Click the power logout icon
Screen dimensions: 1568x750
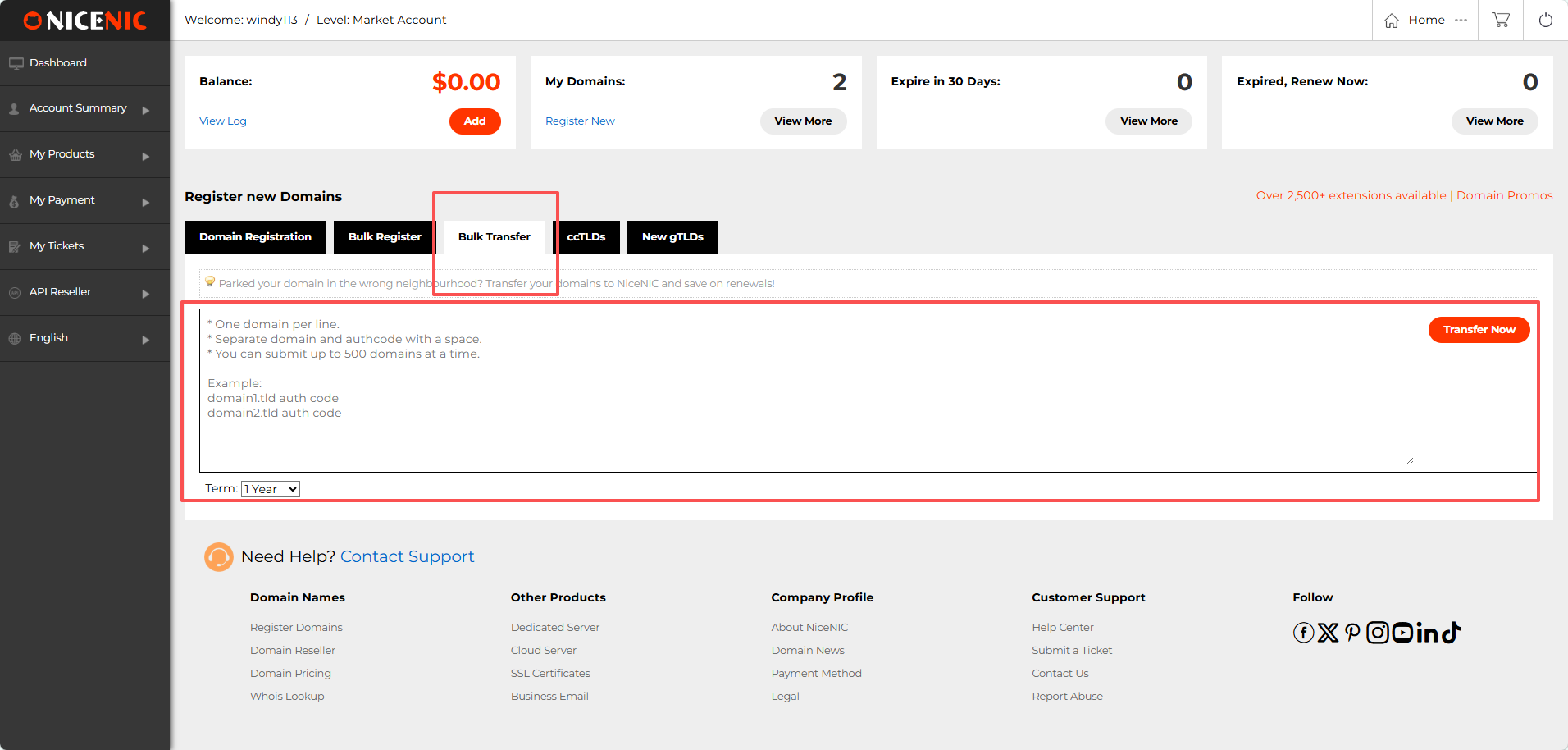click(x=1546, y=20)
